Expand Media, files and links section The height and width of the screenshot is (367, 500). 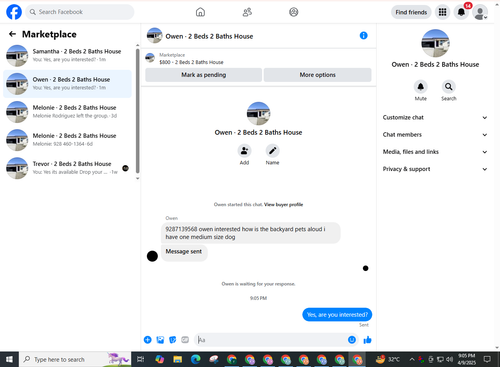tap(435, 152)
